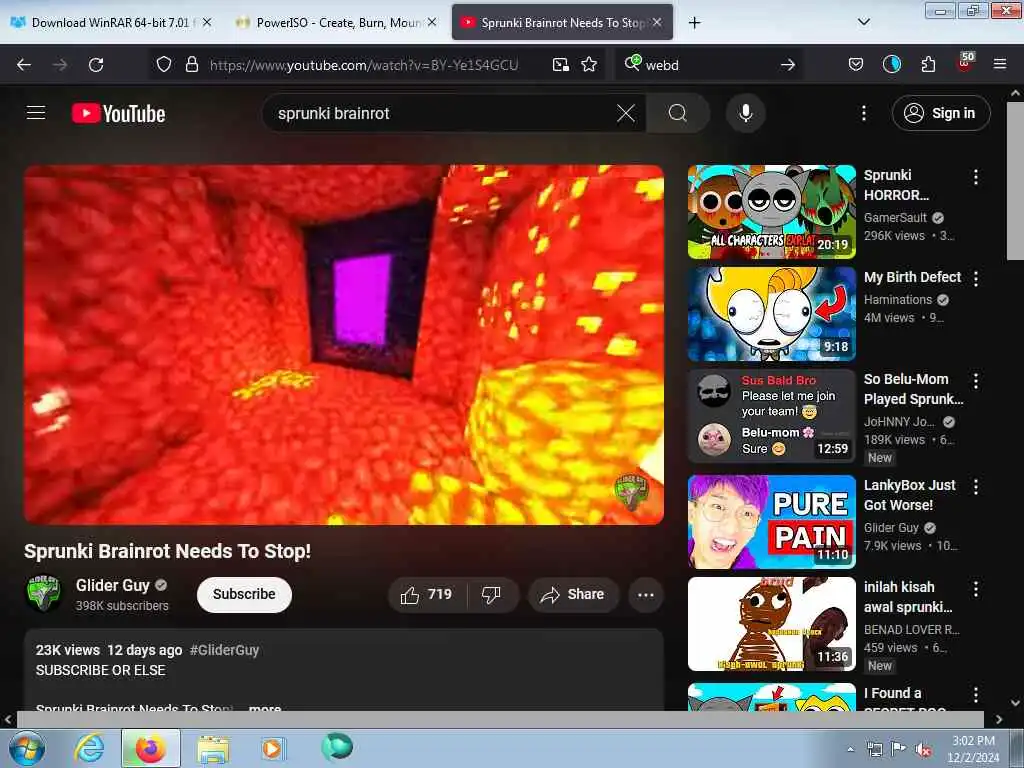Screen dimensions: 1024x768
Task: Click the padlock site security icon
Action: (x=191, y=64)
